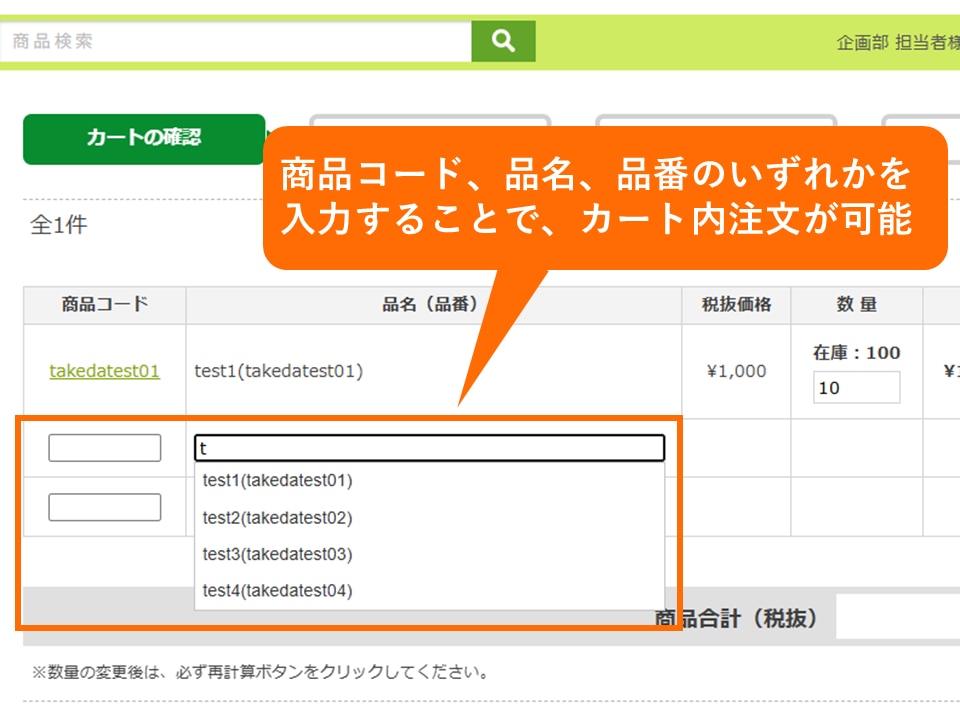Click the 企画部 担当者様 account label

pos(897,42)
